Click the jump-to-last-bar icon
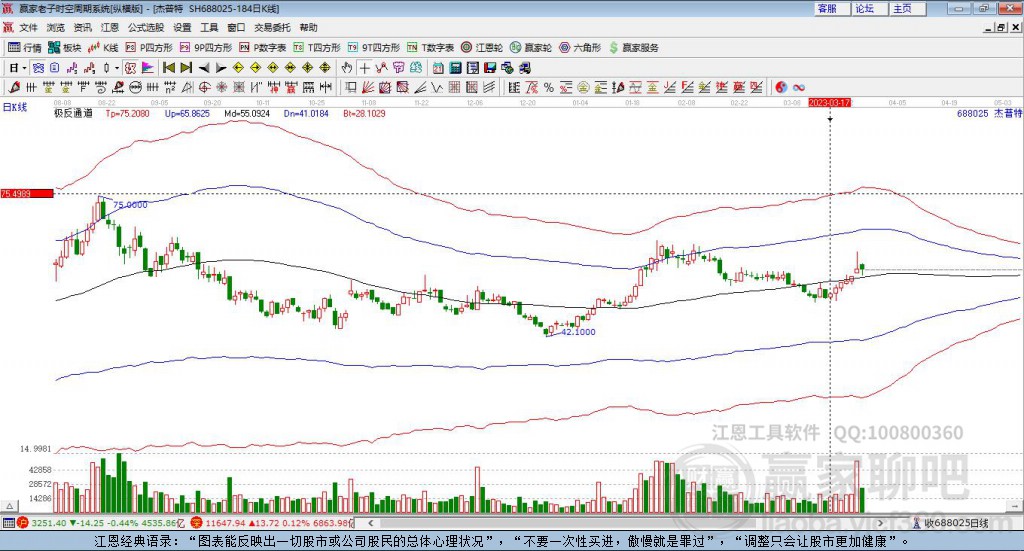Viewport: 1024px width, 551px height. [x=186, y=68]
